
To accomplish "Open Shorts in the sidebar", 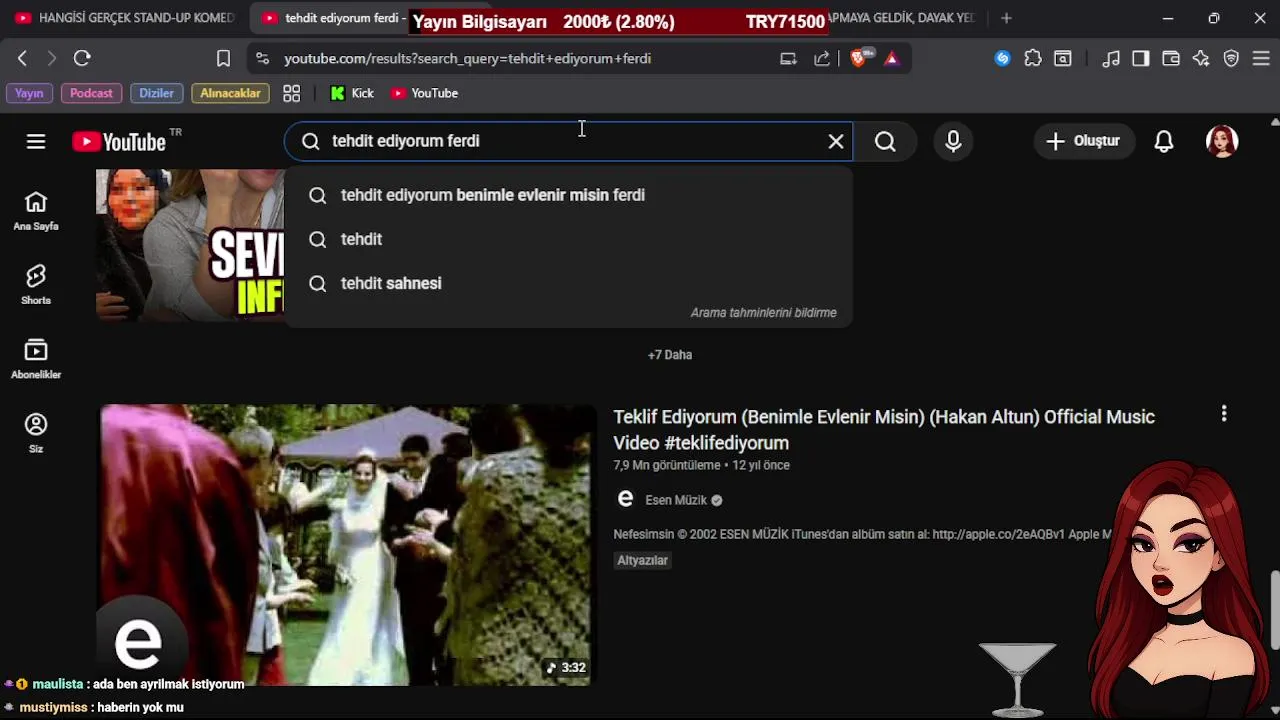I will coord(36,285).
